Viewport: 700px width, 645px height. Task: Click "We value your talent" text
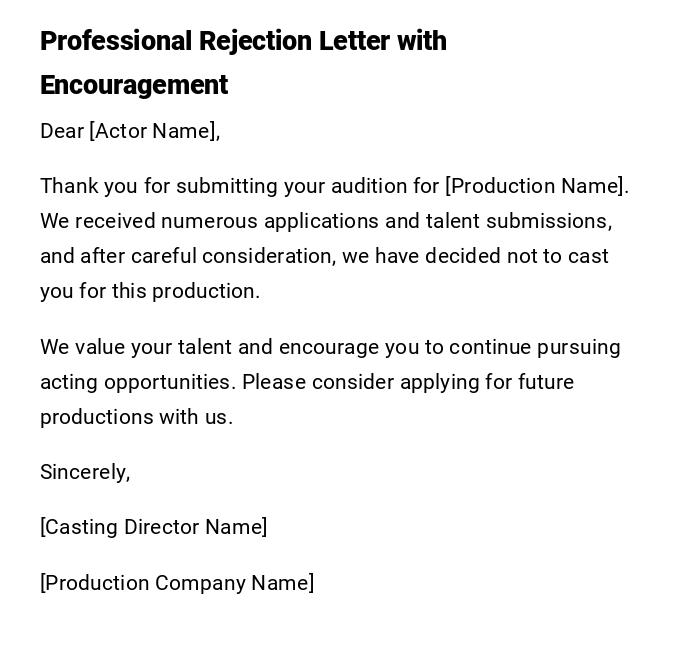pyautogui.click(x=136, y=347)
